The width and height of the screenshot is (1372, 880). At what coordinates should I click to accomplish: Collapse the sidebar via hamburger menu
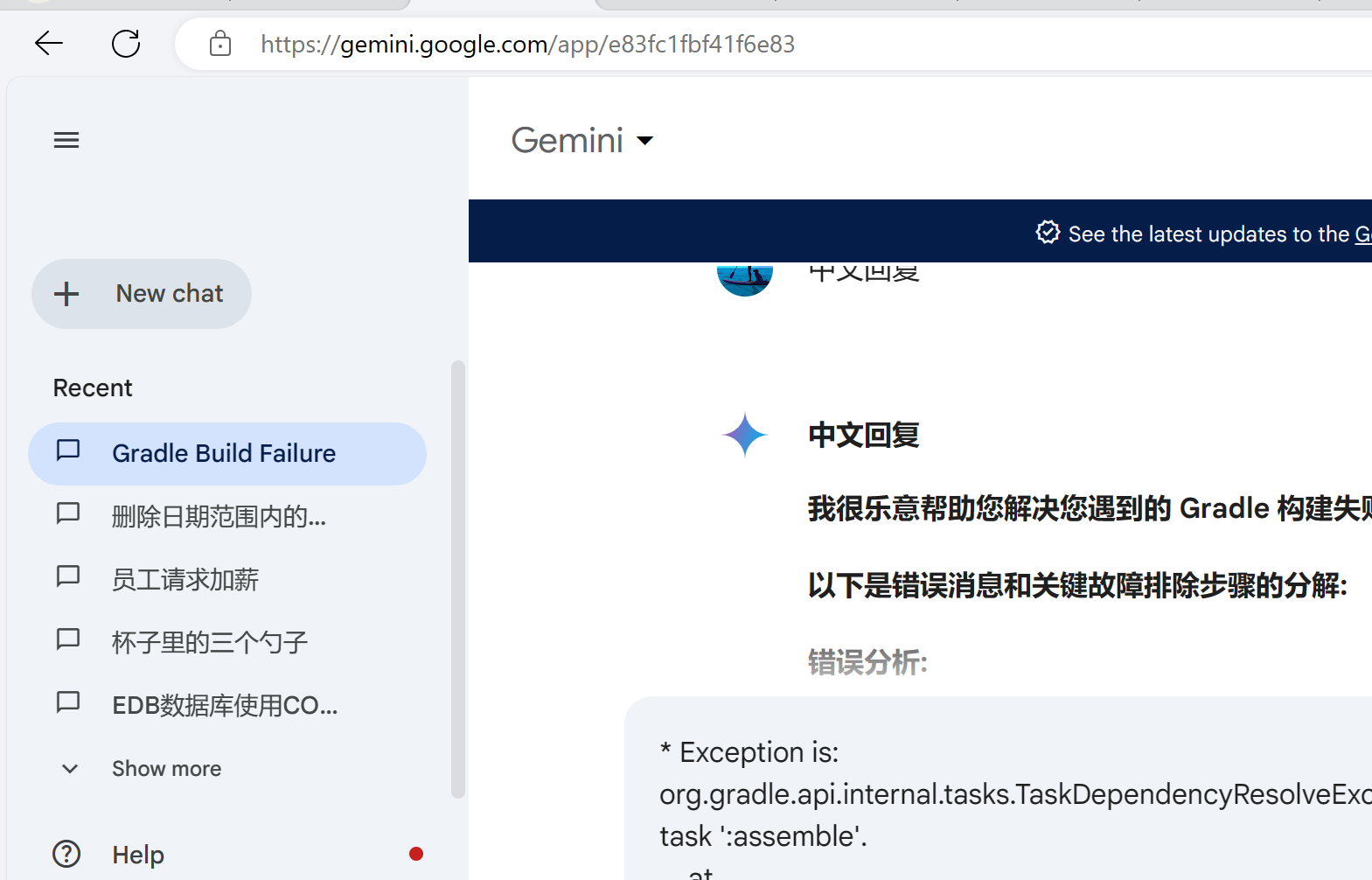pos(66,140)
